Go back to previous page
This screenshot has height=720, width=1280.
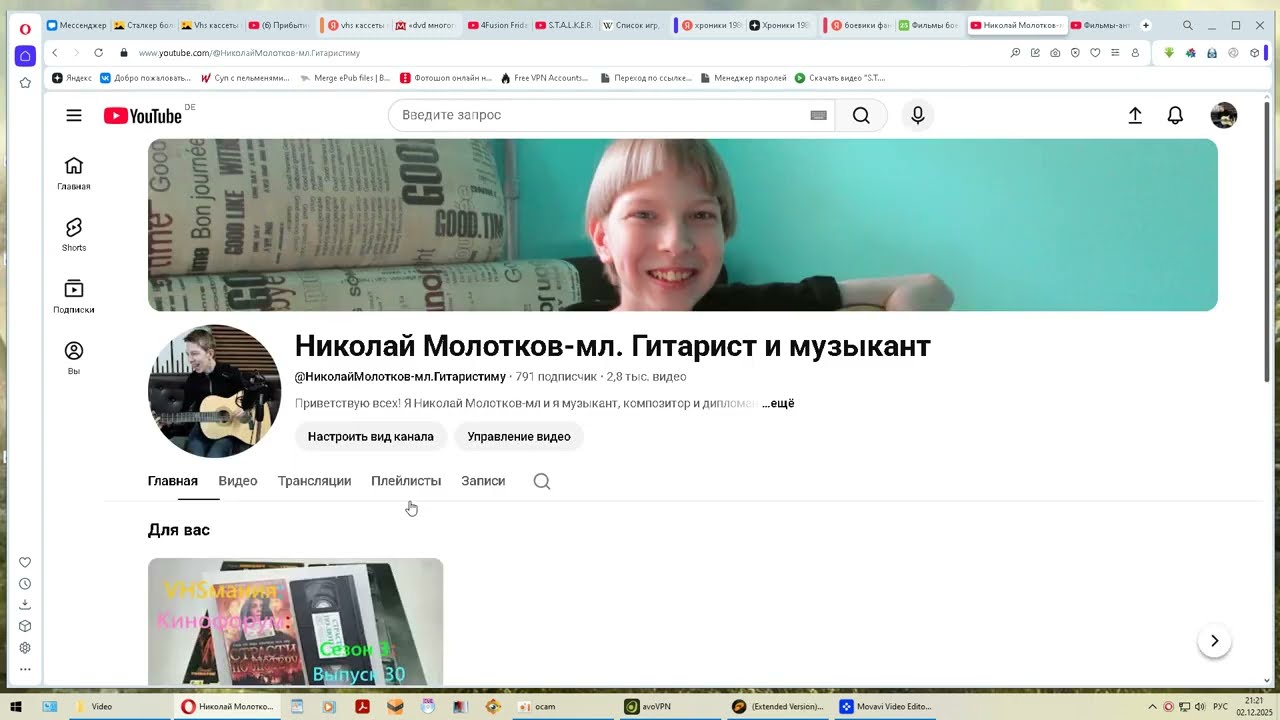tap(54, 52)
